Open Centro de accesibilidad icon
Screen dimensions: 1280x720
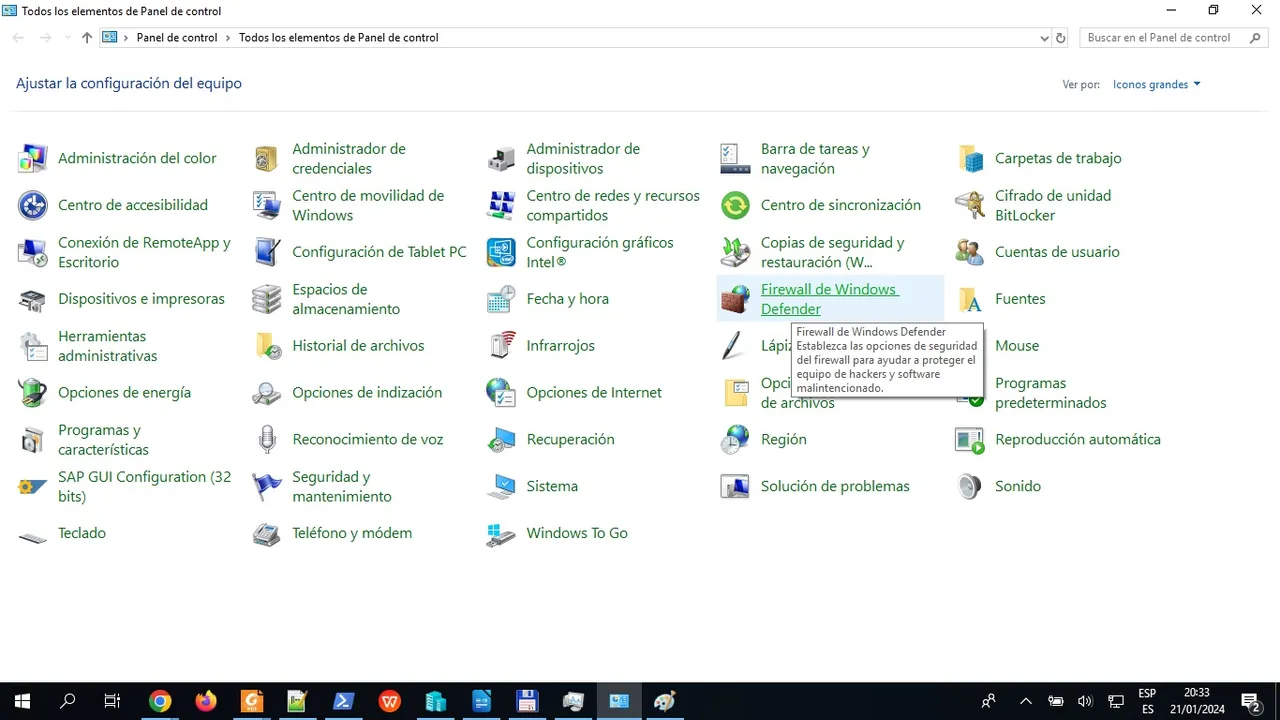[x=33, y=205]
